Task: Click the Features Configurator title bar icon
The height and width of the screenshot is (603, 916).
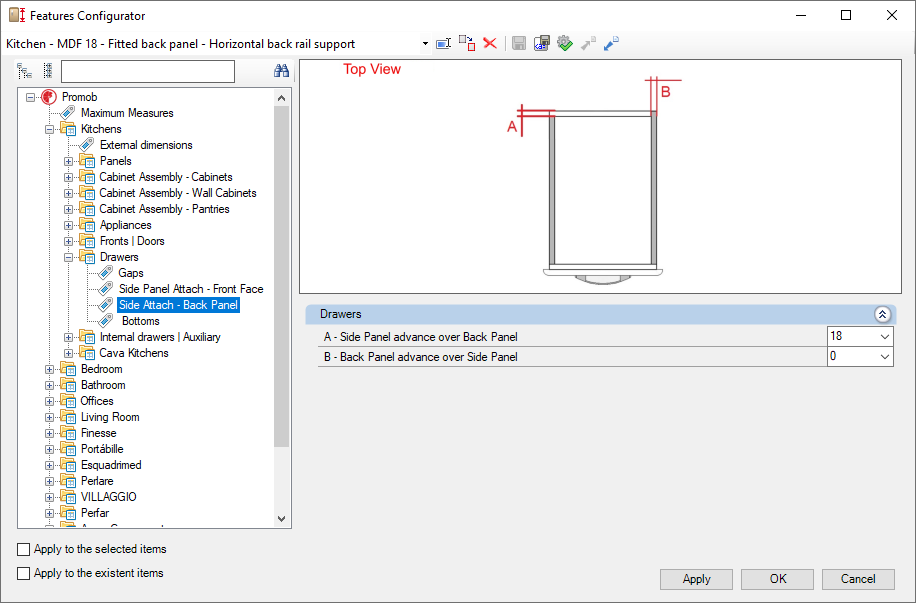Action: point(18,15)
